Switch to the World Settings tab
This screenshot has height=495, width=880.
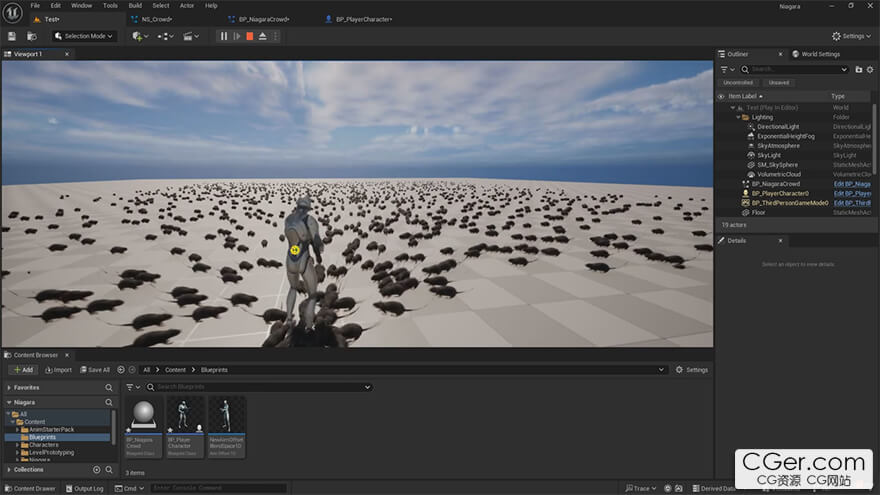click(x=816, y=54)
